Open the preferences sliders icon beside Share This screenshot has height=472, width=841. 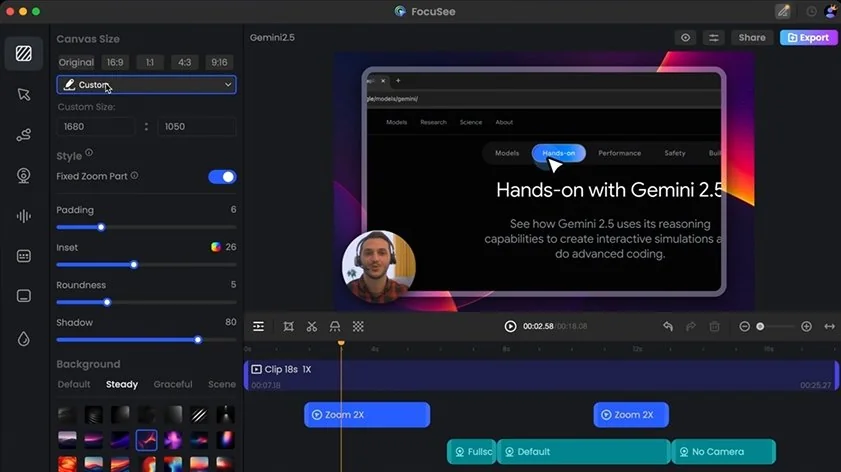(714, 38)
